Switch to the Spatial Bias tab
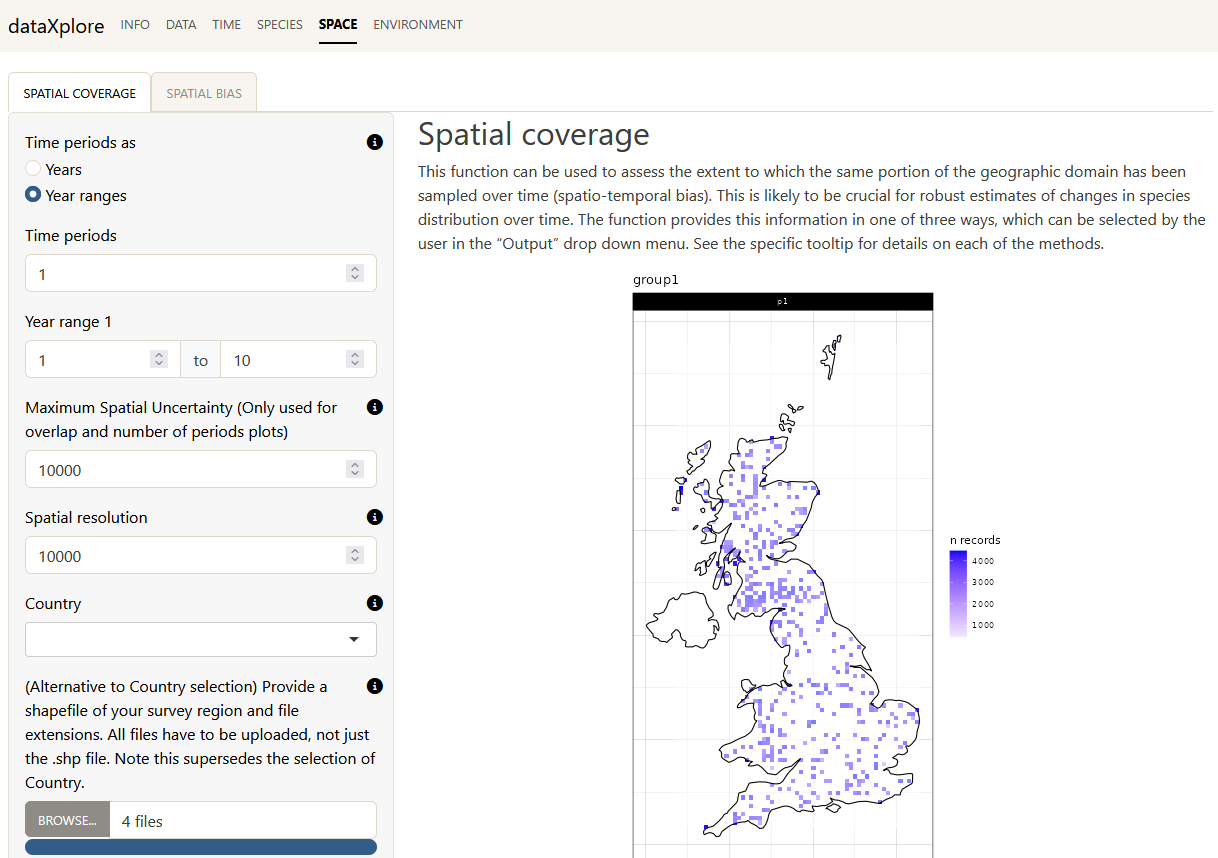 pyautogui.click(x=204, y=94)
